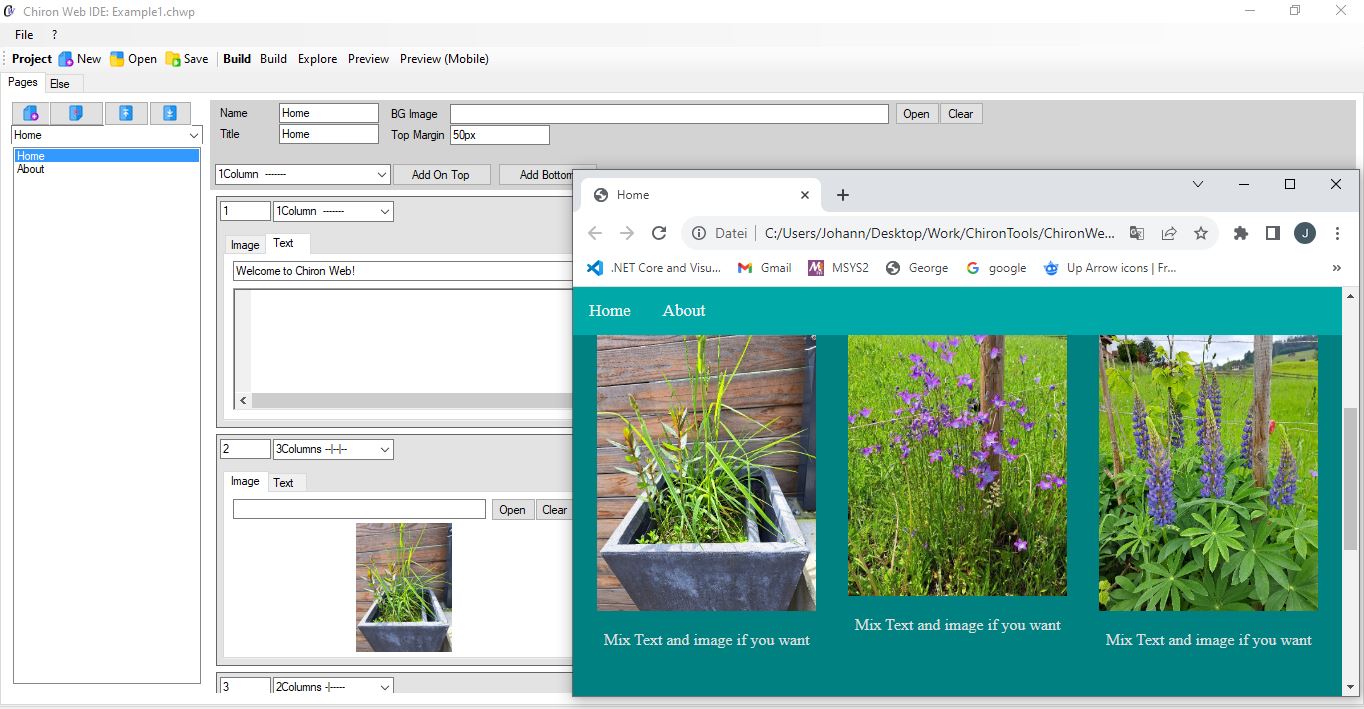
Task: Move page up with the up-arrow button
Action: click(126, 113)
